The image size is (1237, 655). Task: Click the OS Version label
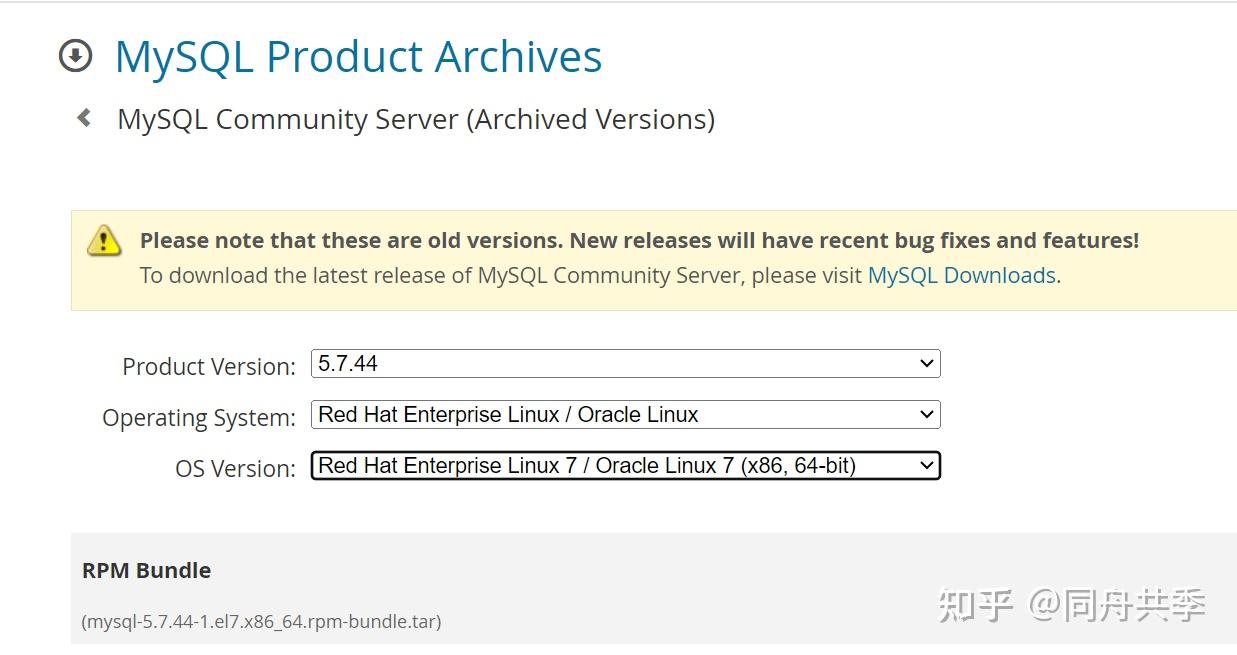pyautogui.click(x=236, y=468)
